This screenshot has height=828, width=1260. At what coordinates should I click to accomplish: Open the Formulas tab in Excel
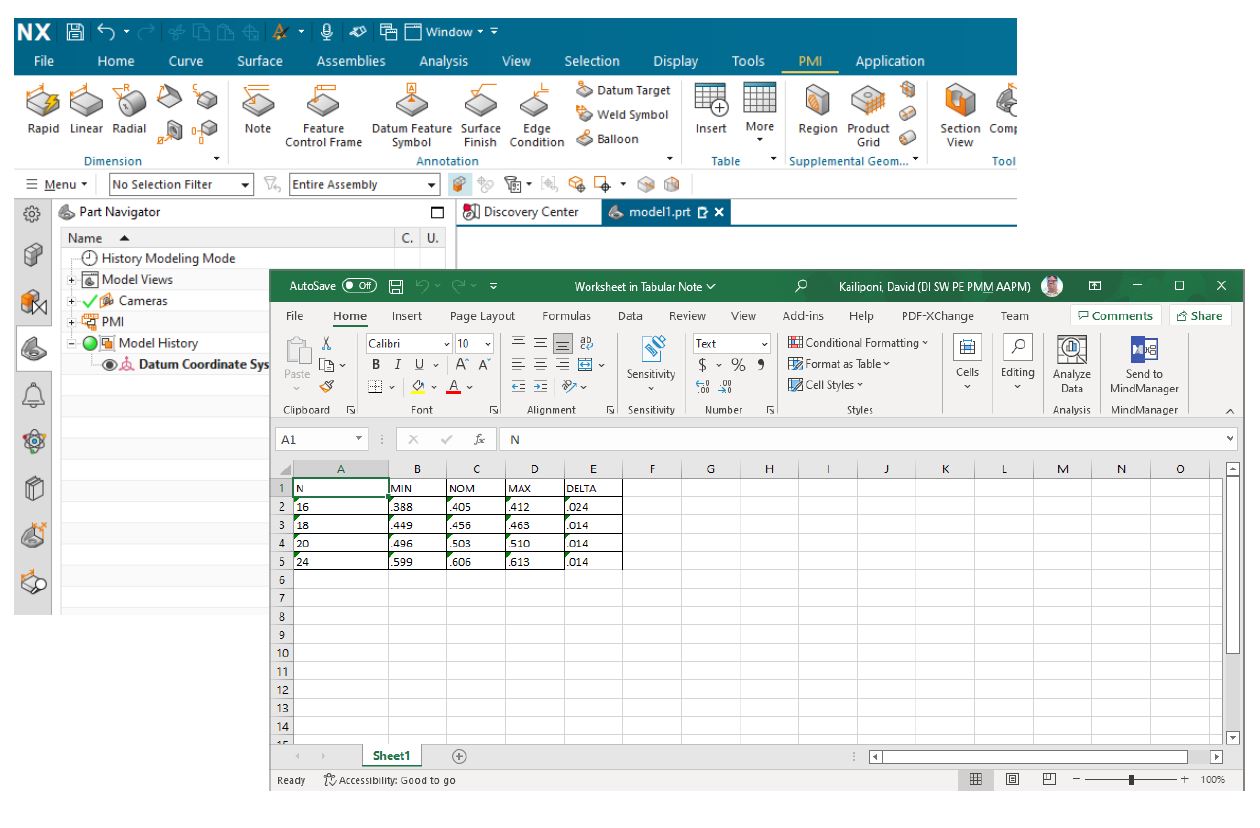pos(566,316)
